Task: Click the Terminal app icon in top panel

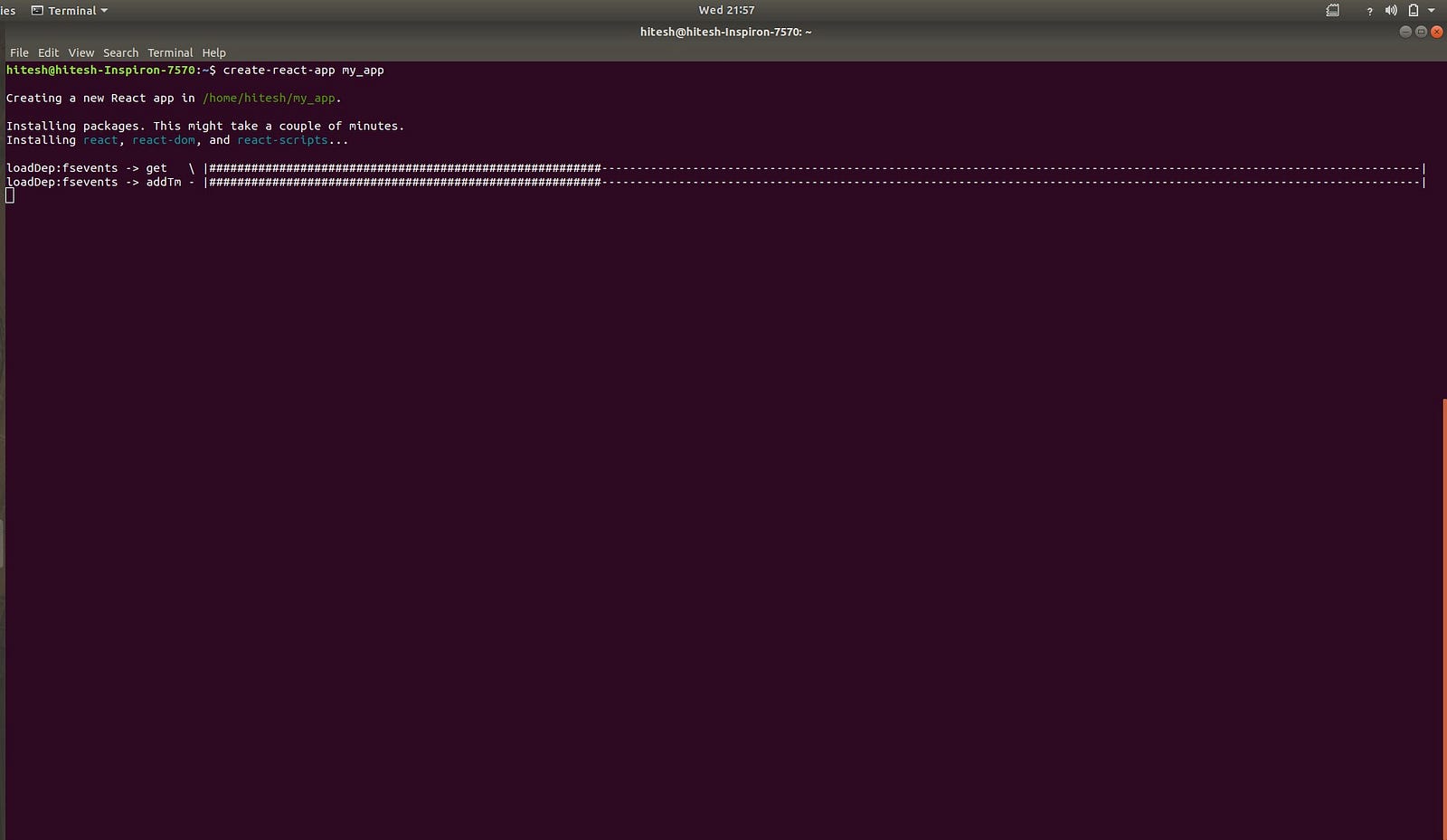Action: (x=37, y=11)
